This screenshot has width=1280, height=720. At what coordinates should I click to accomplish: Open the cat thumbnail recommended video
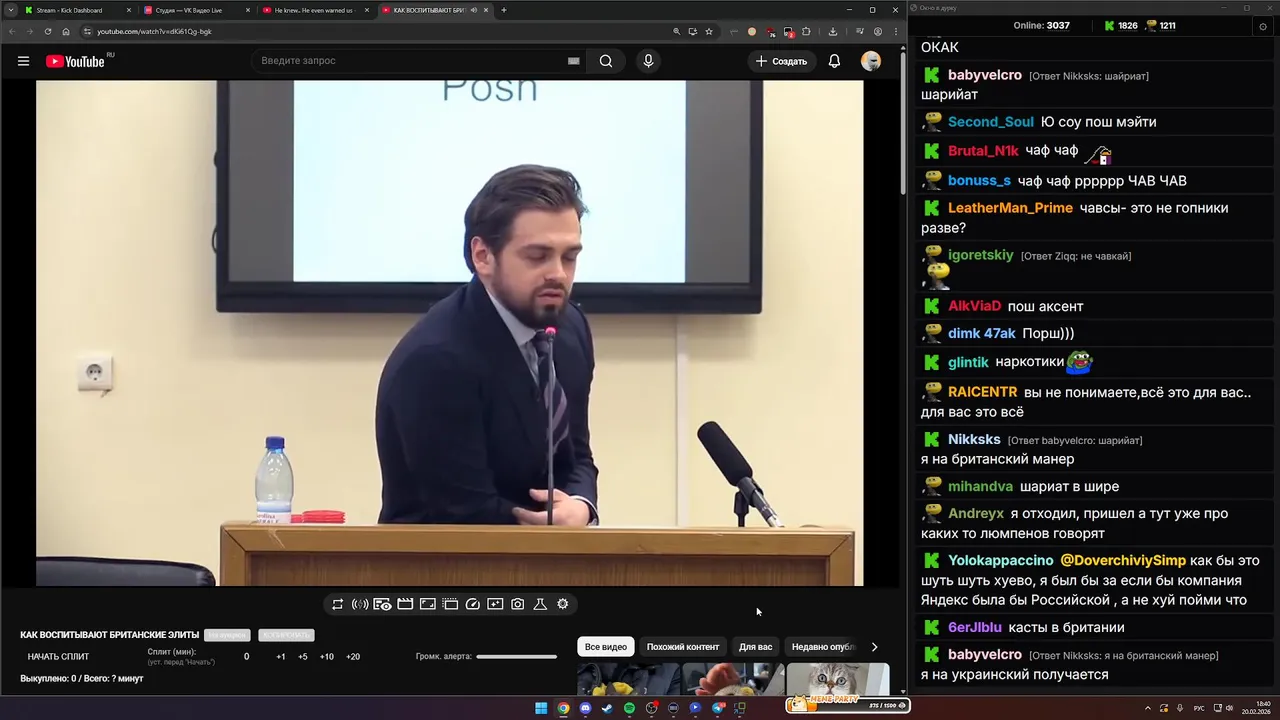838,679
